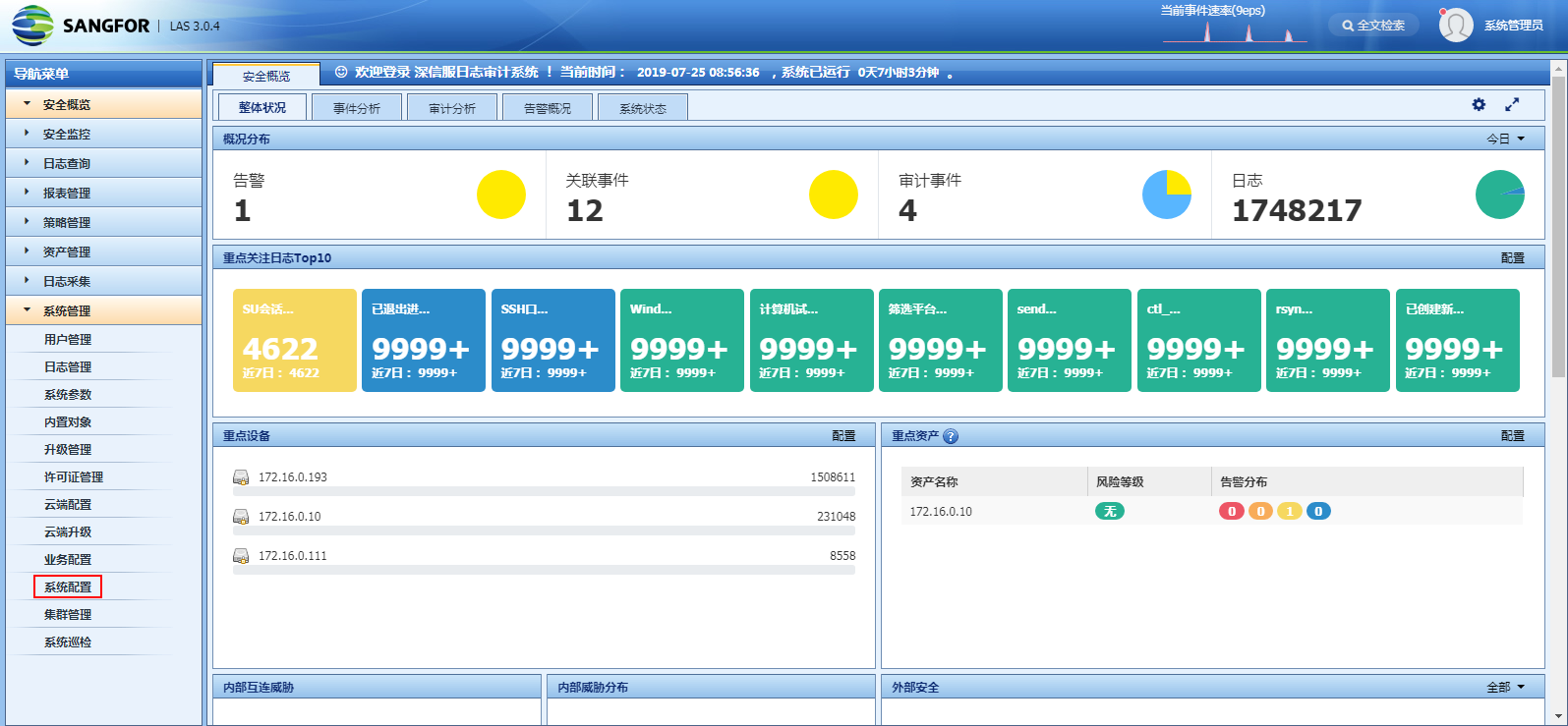Click 172.16.0.10 in the 重点资产 table
This screenshot has height=726, width=1568.
click(x=941, y=512)
